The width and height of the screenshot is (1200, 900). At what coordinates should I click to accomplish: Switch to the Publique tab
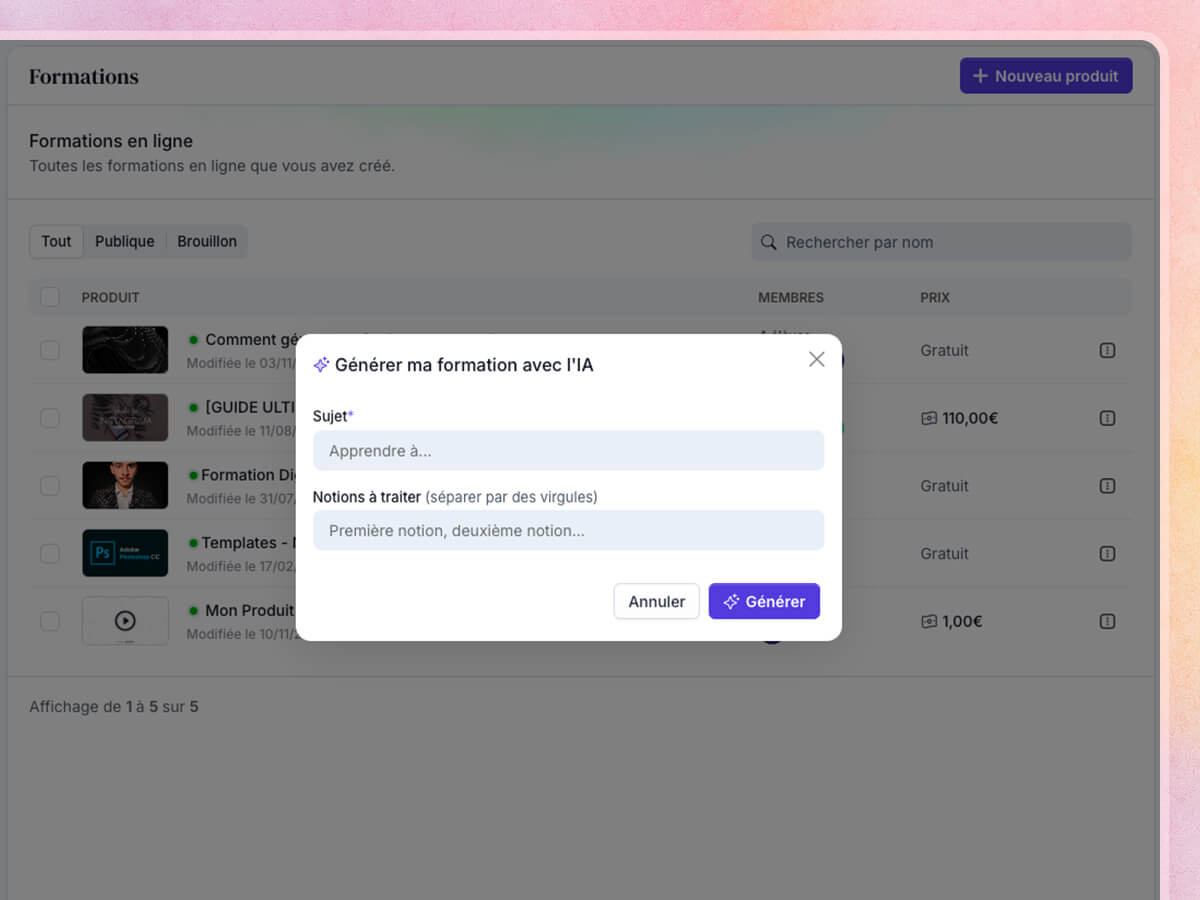coord(125,241)
